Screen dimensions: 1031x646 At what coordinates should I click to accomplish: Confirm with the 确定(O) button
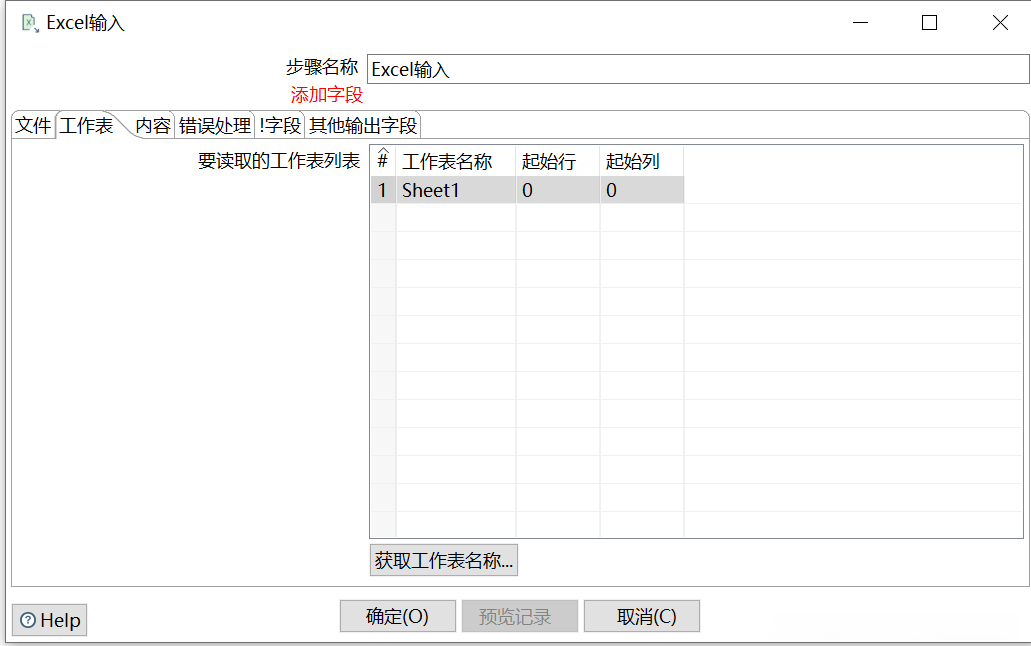pos(398,616)
